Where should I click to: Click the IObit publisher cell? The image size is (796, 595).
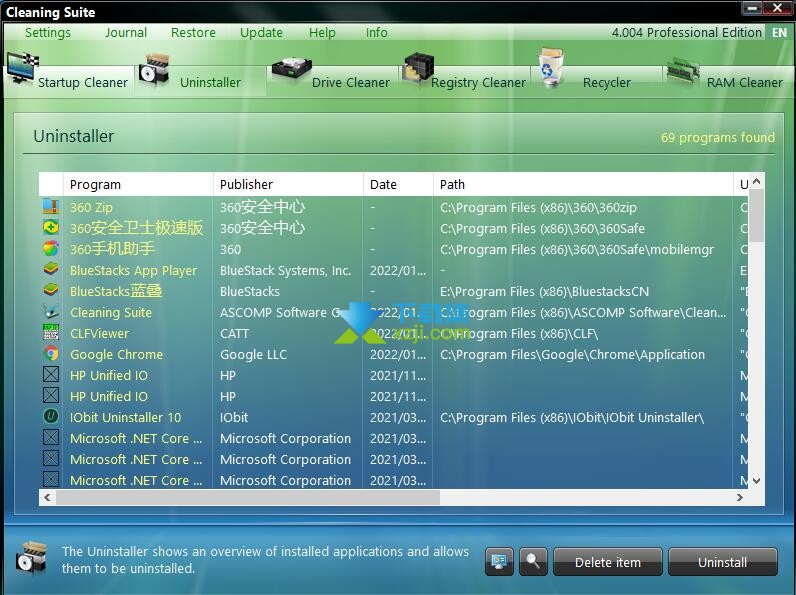coord(234,417)
